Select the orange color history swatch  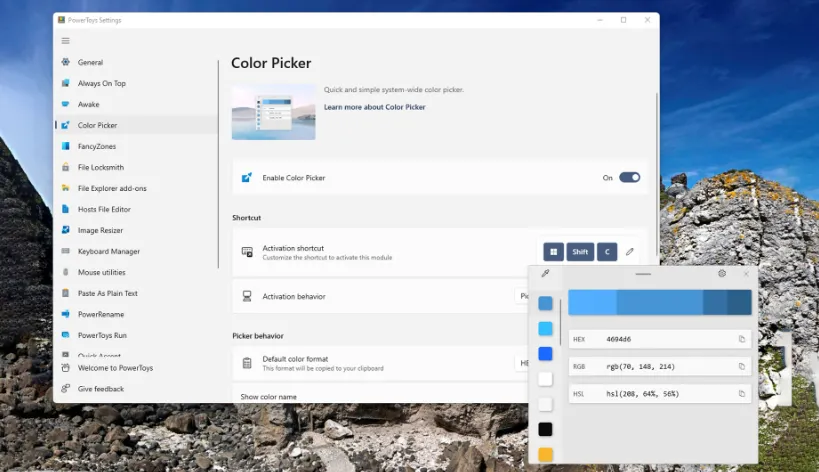coord(545,454)
